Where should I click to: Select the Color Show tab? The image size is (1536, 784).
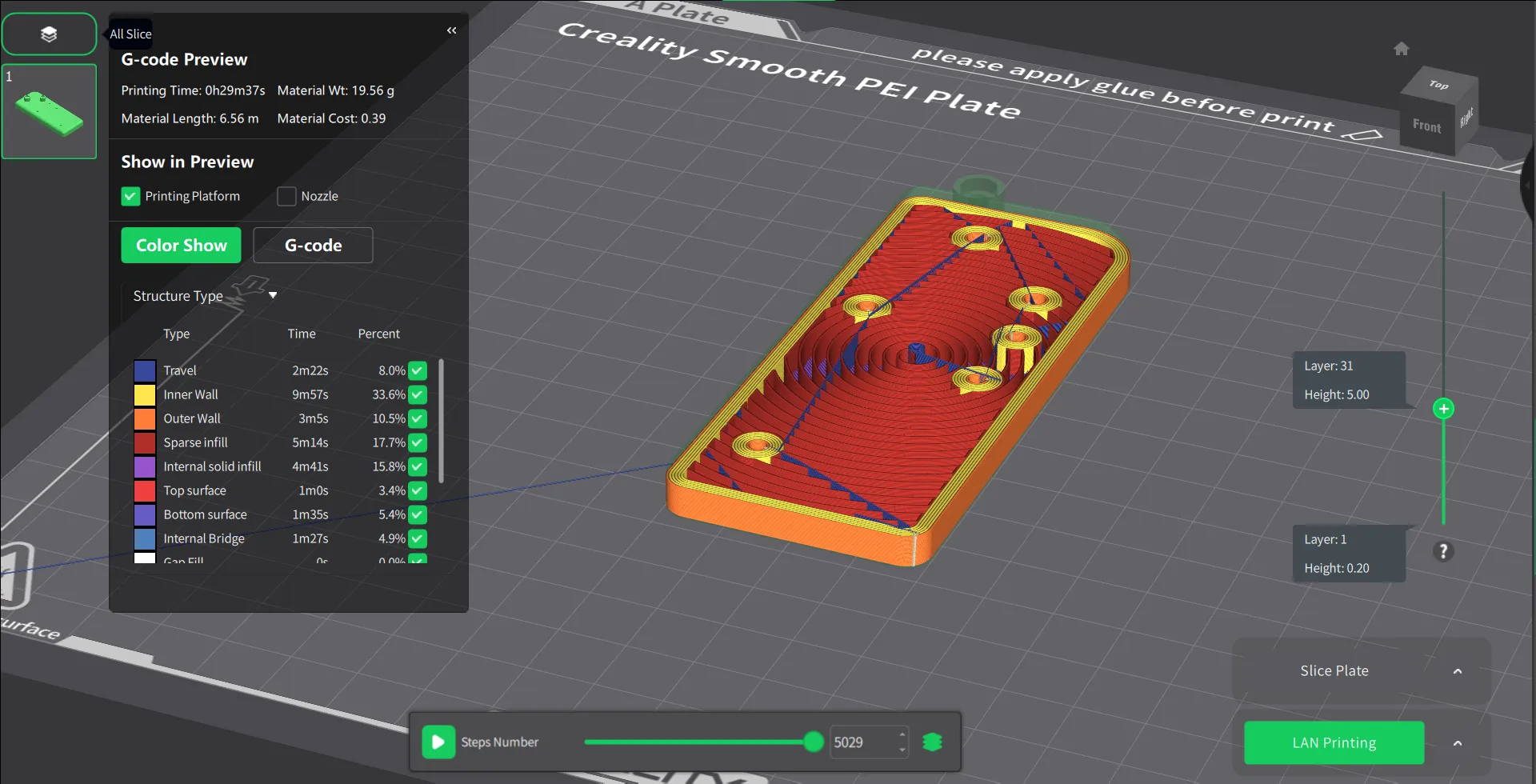181,246
